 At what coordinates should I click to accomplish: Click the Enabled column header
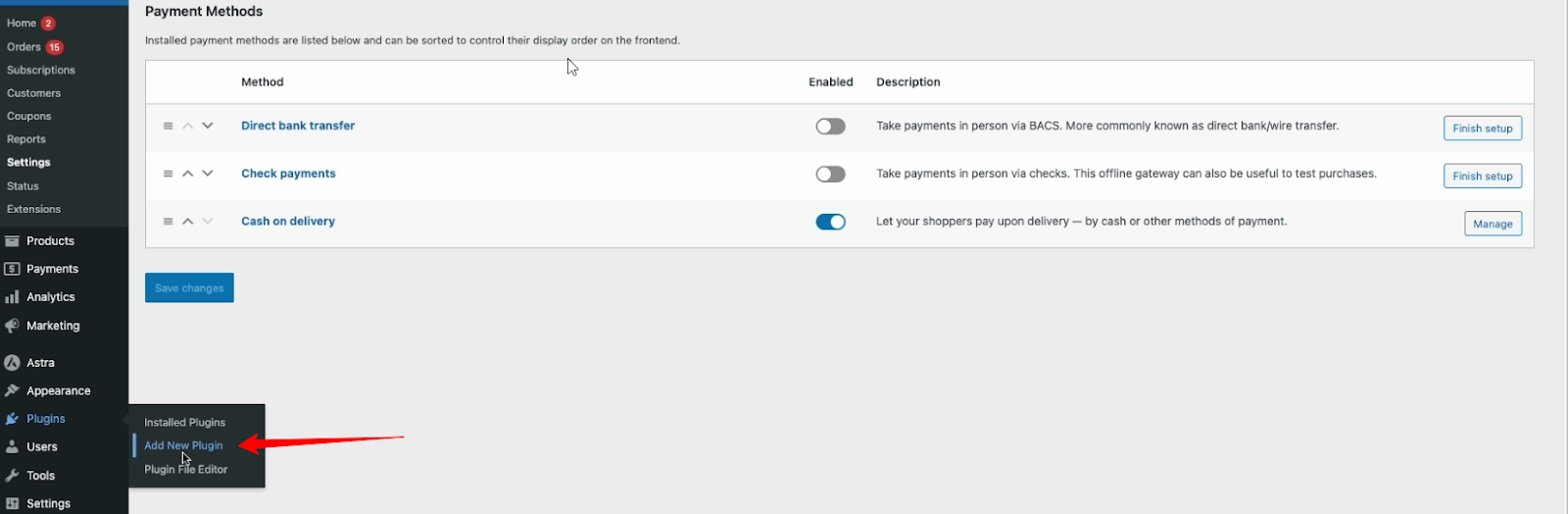click(831, 82)
